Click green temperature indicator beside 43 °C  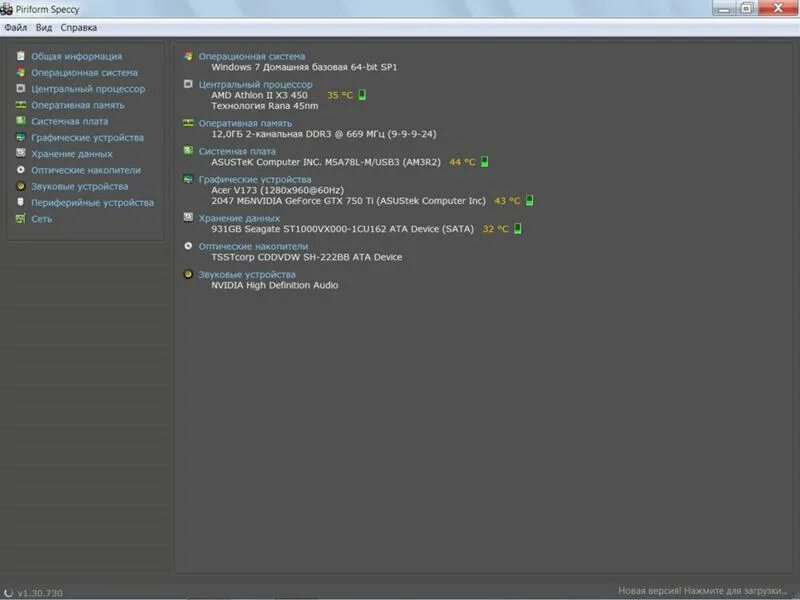529,200
